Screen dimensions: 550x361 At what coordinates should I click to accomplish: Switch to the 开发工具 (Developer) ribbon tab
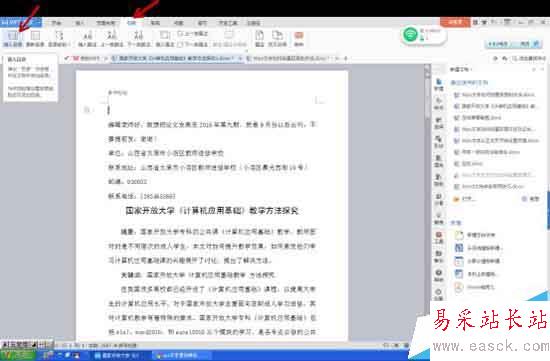[x=228, y=23]
